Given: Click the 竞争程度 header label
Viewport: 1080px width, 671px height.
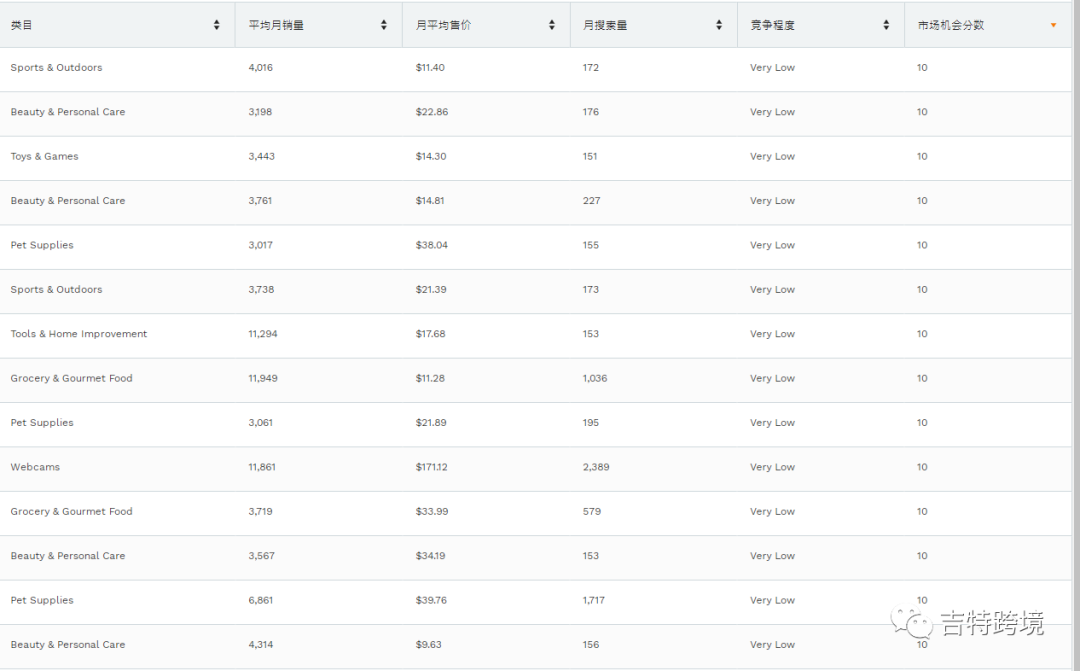Looking at the screenshot, I should pos(772,25).
